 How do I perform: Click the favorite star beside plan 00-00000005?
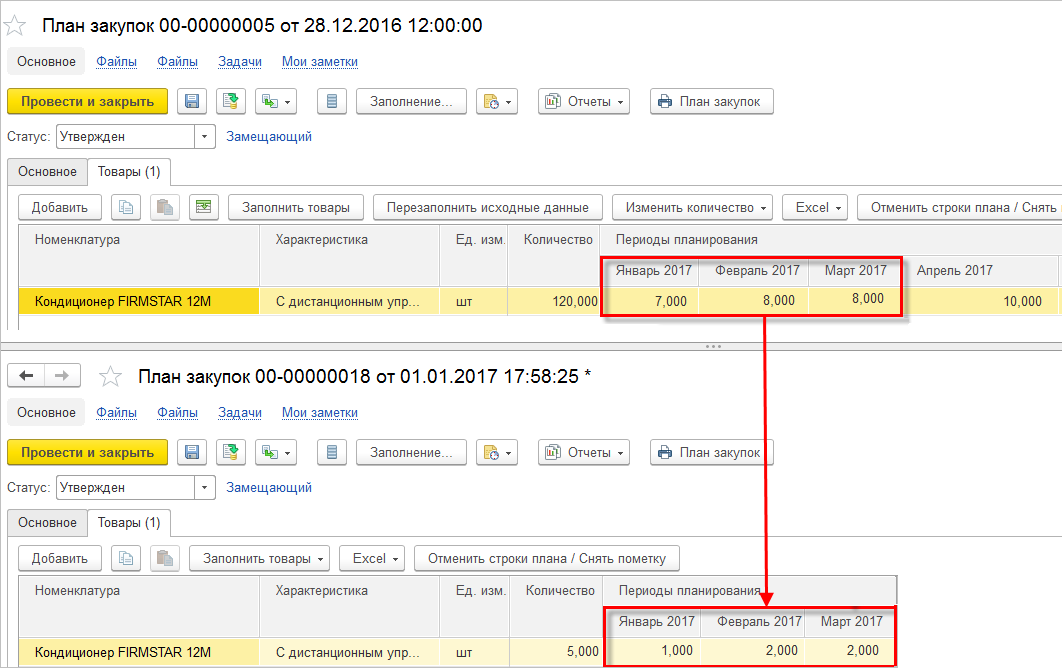tap(14, 26)
